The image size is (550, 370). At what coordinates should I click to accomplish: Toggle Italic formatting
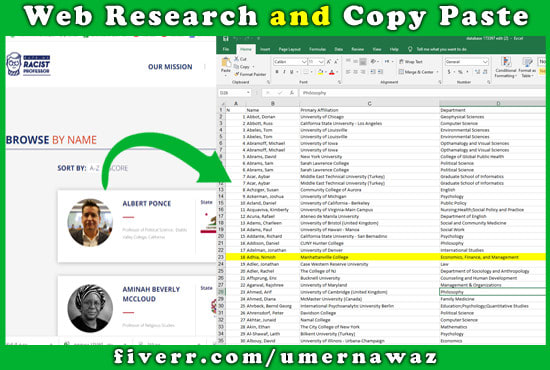pos(284,72)
